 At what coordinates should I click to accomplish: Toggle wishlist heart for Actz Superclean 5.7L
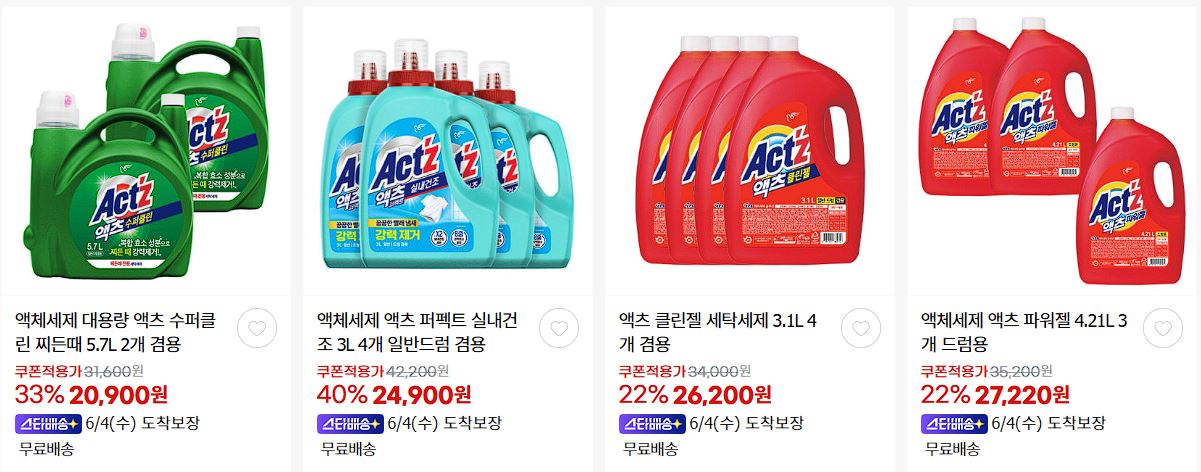(256, 328)
